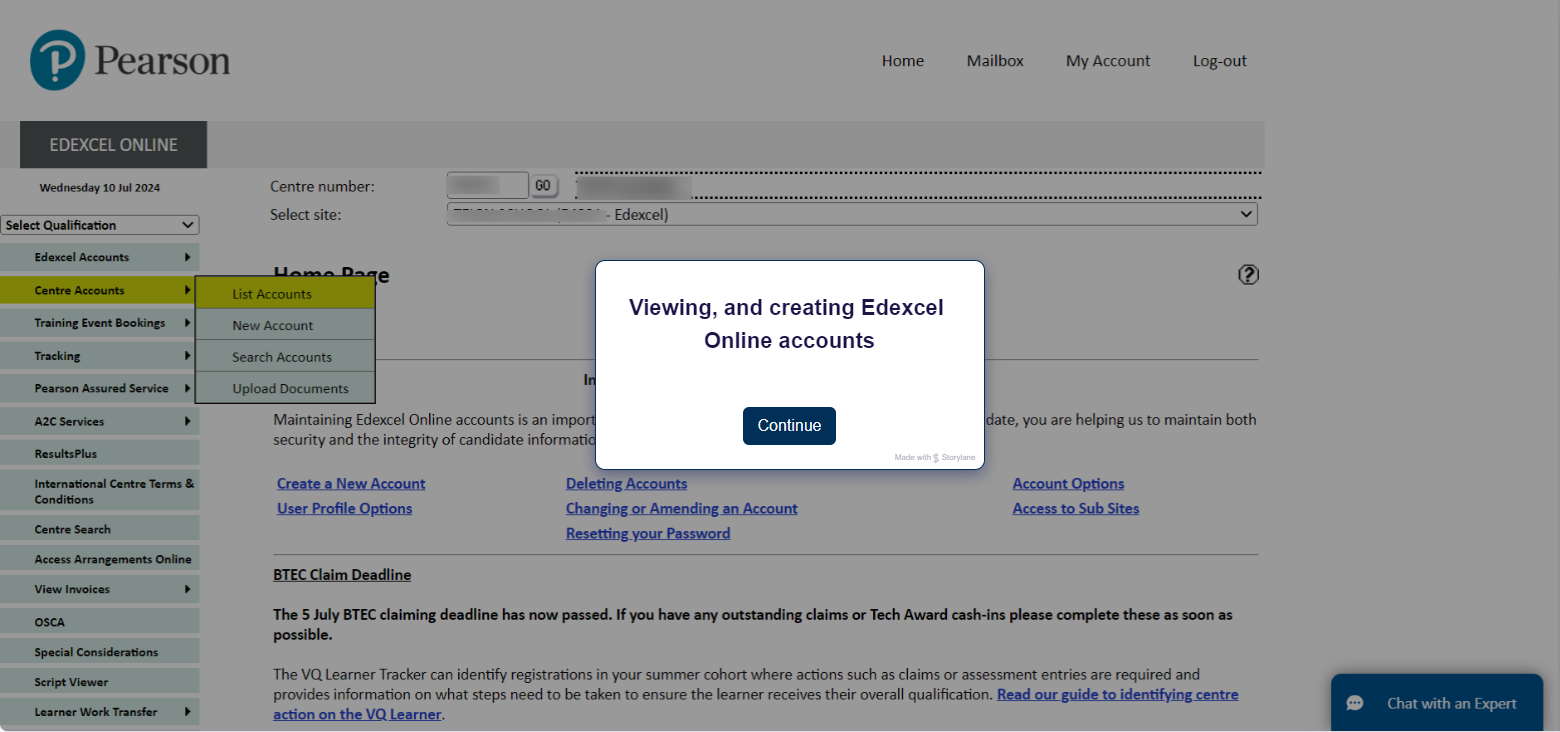
Task: Open the Create a New Account link
Action: (x=351, y=484)
